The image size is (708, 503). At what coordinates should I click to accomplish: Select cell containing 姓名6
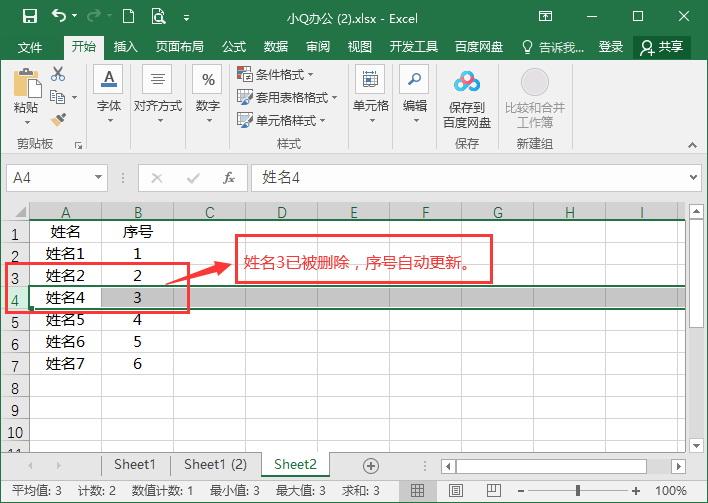click(65, 342)
